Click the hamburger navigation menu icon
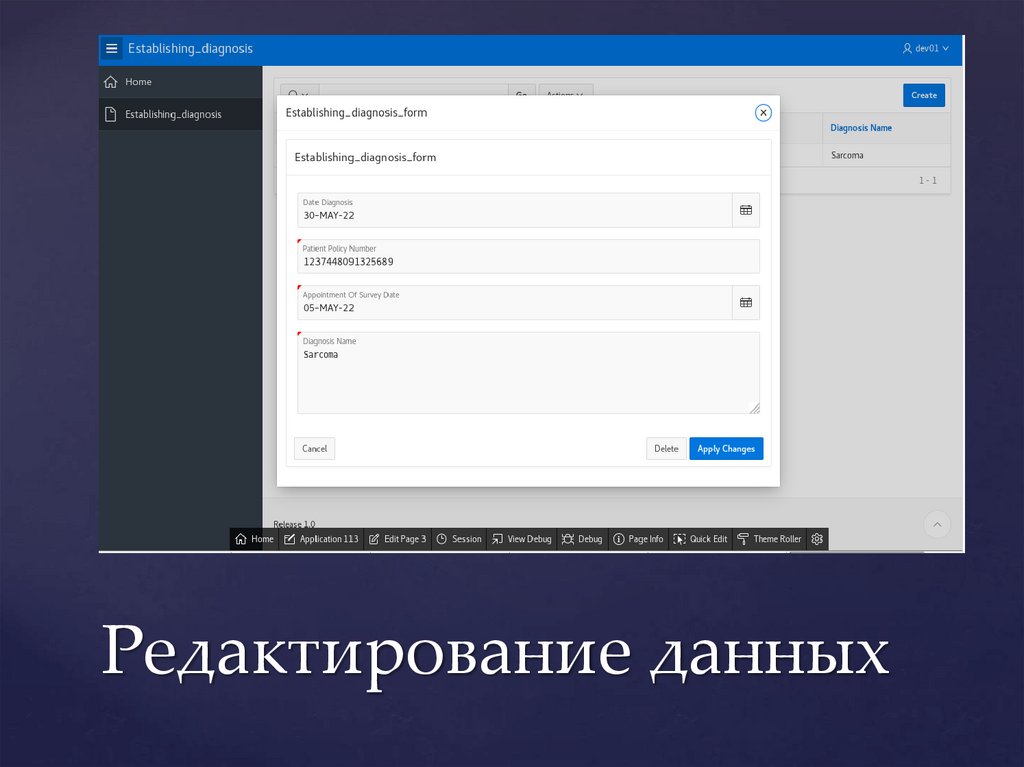 tap(111, 48)
